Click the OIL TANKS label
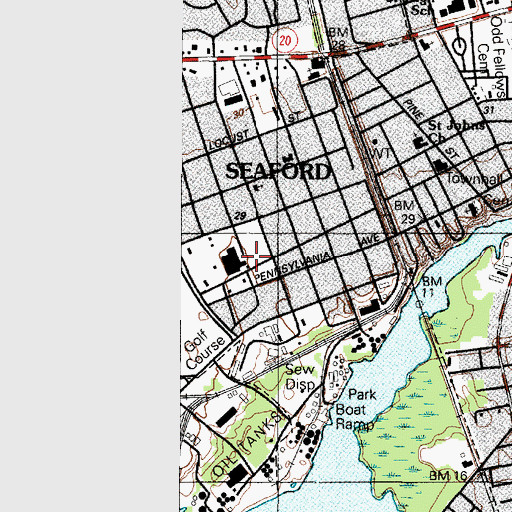512x512 pixels. [x=246, y=445]
